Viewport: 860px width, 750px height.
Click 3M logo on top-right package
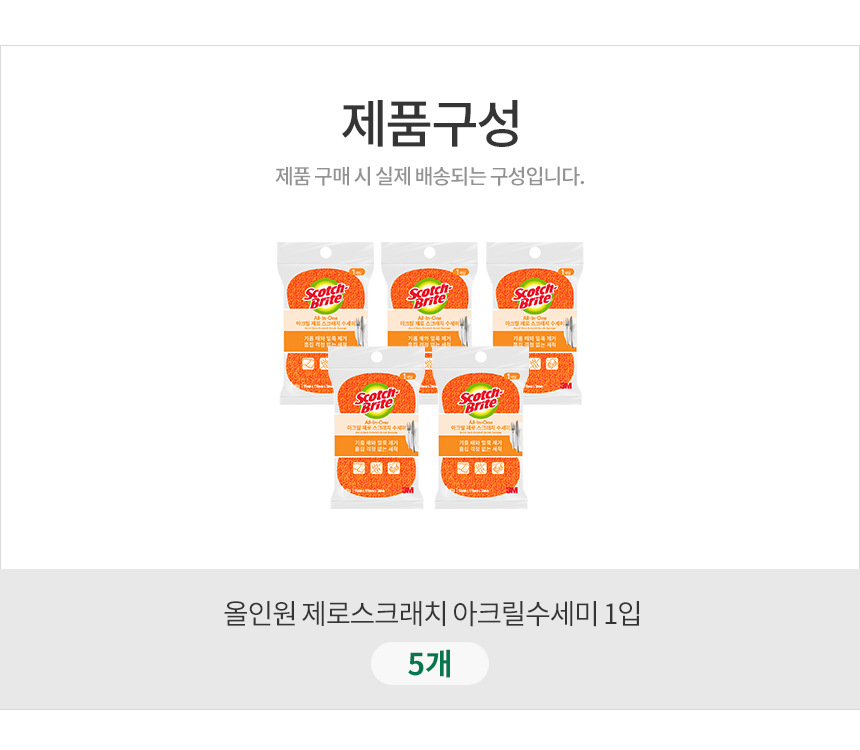[564, 384]
